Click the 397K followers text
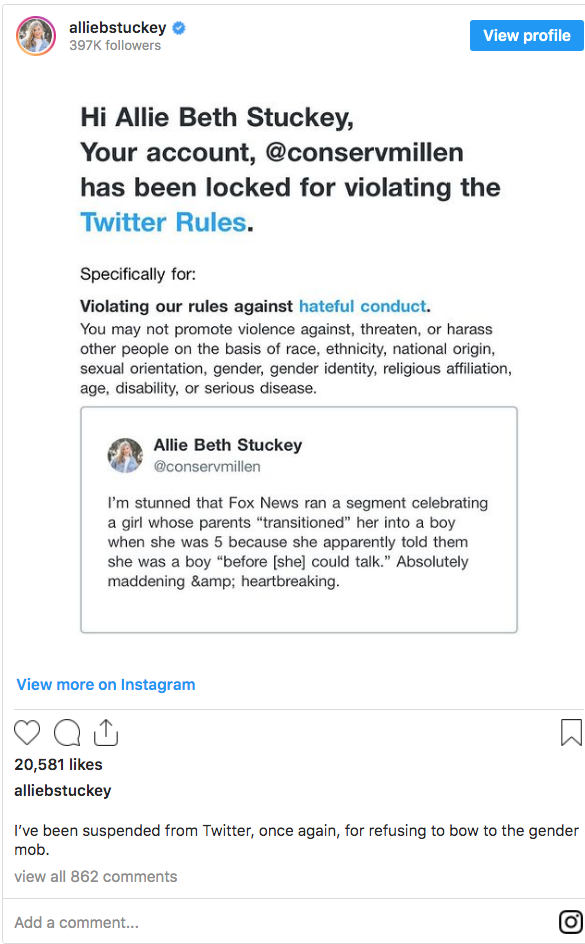The image size is (585, 944). [115, 46]
